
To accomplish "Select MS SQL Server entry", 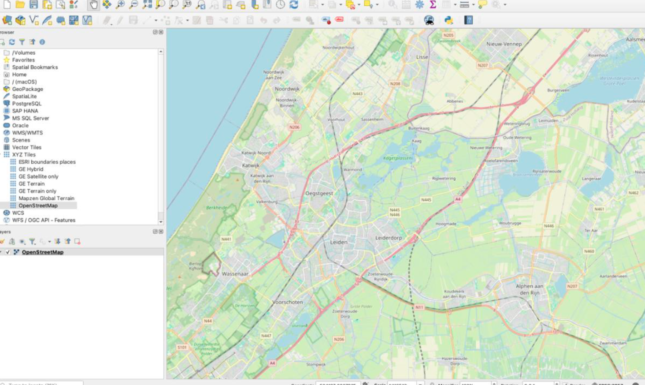I will point(30,118).
